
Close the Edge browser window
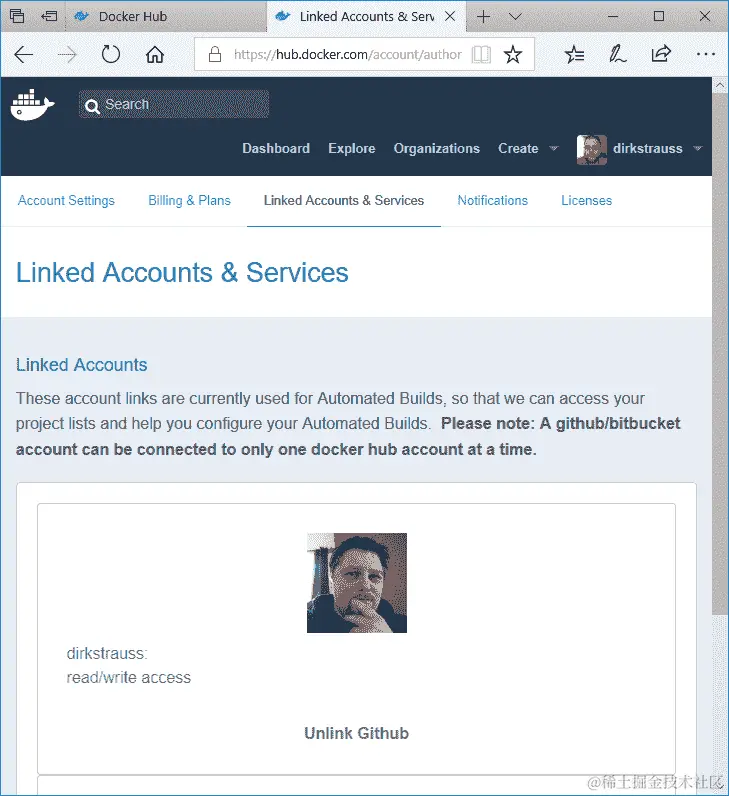click(705, 16)
